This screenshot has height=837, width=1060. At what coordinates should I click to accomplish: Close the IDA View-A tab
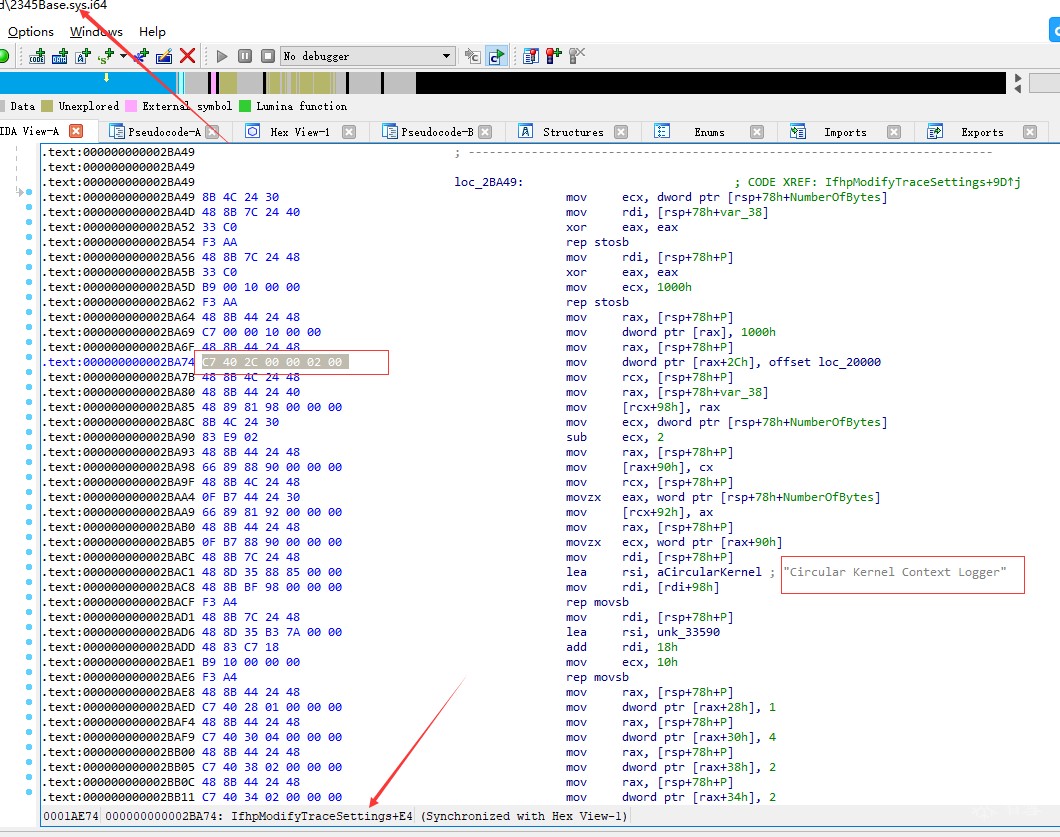click(x=76, y=131)
